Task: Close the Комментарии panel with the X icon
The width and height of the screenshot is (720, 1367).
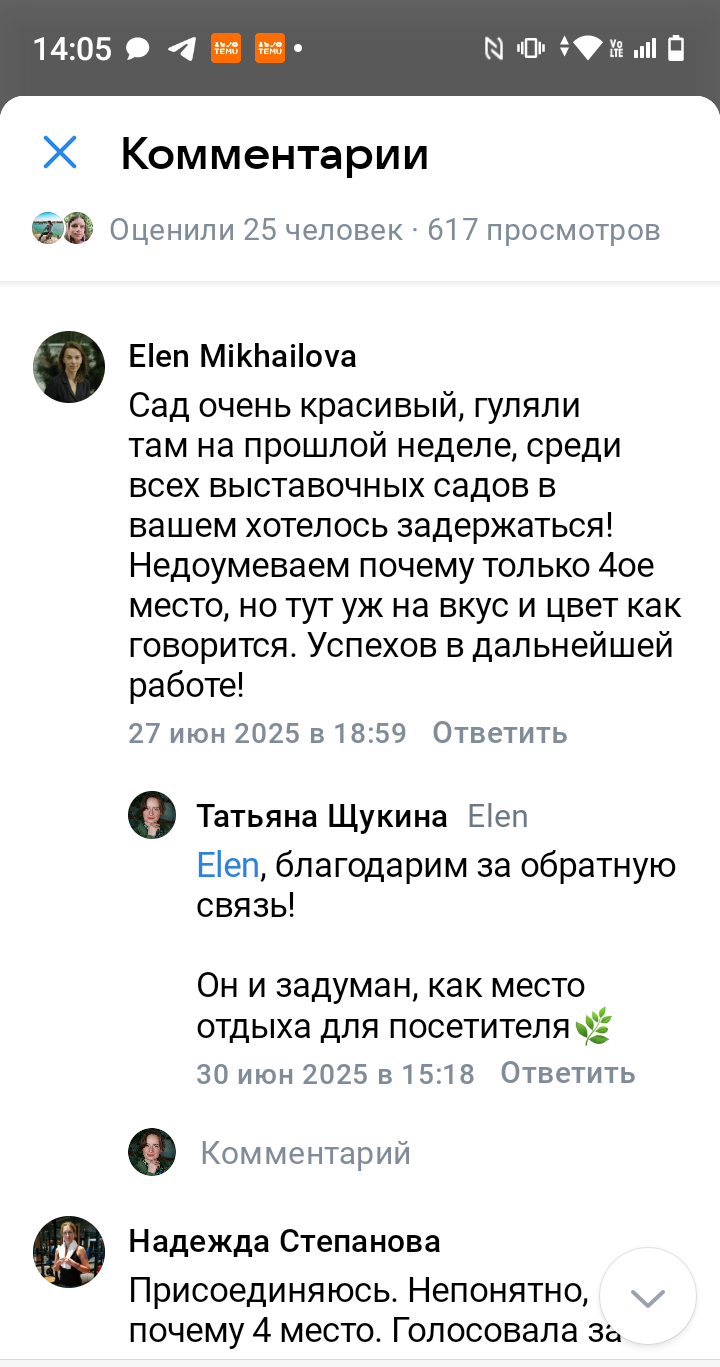Action: click(x=60, y=153)
